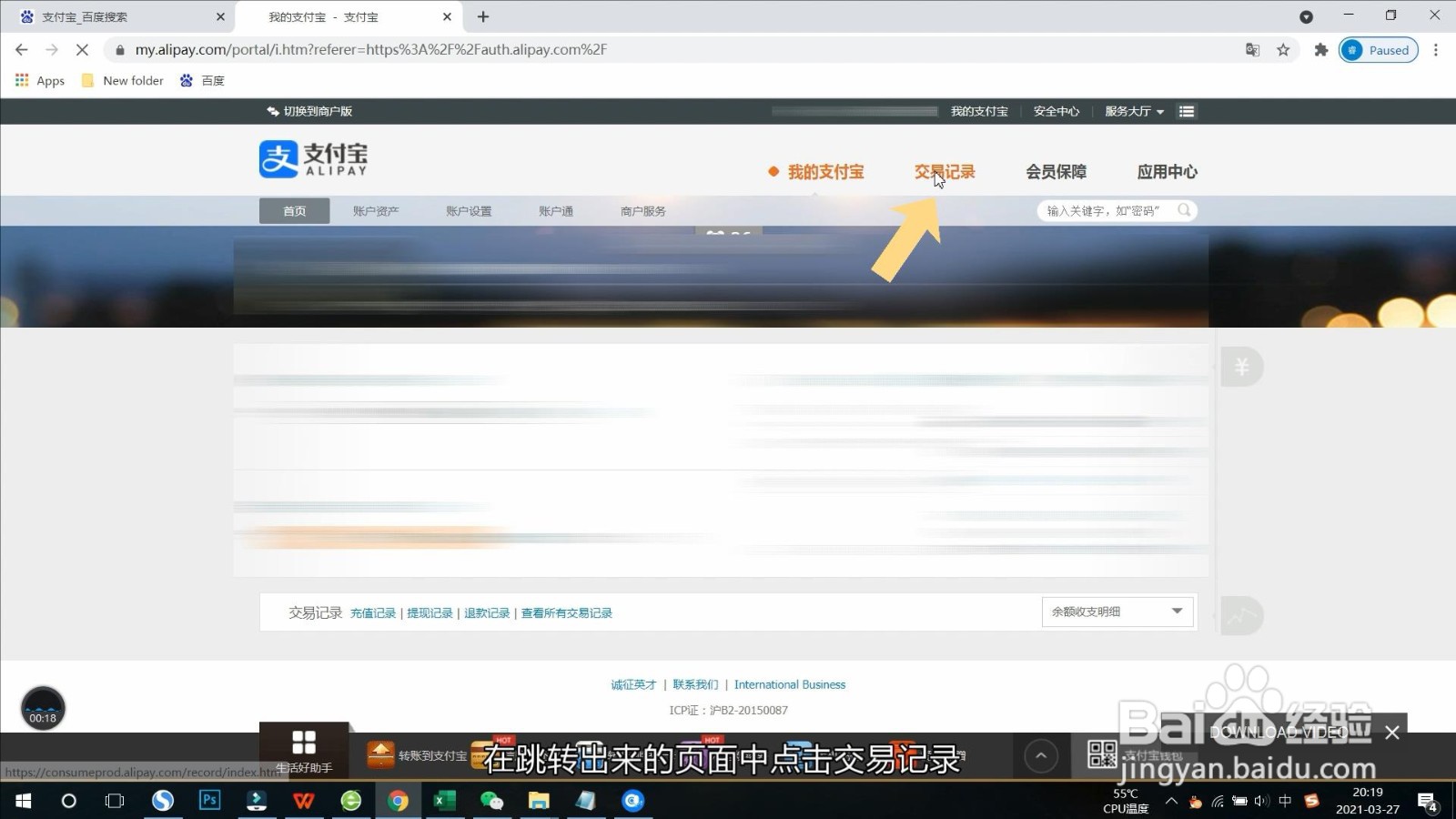Close the DOWNLOAD VIDEO overlay
This screenshot has width=1456, height=819.
tap(1392, 733)
